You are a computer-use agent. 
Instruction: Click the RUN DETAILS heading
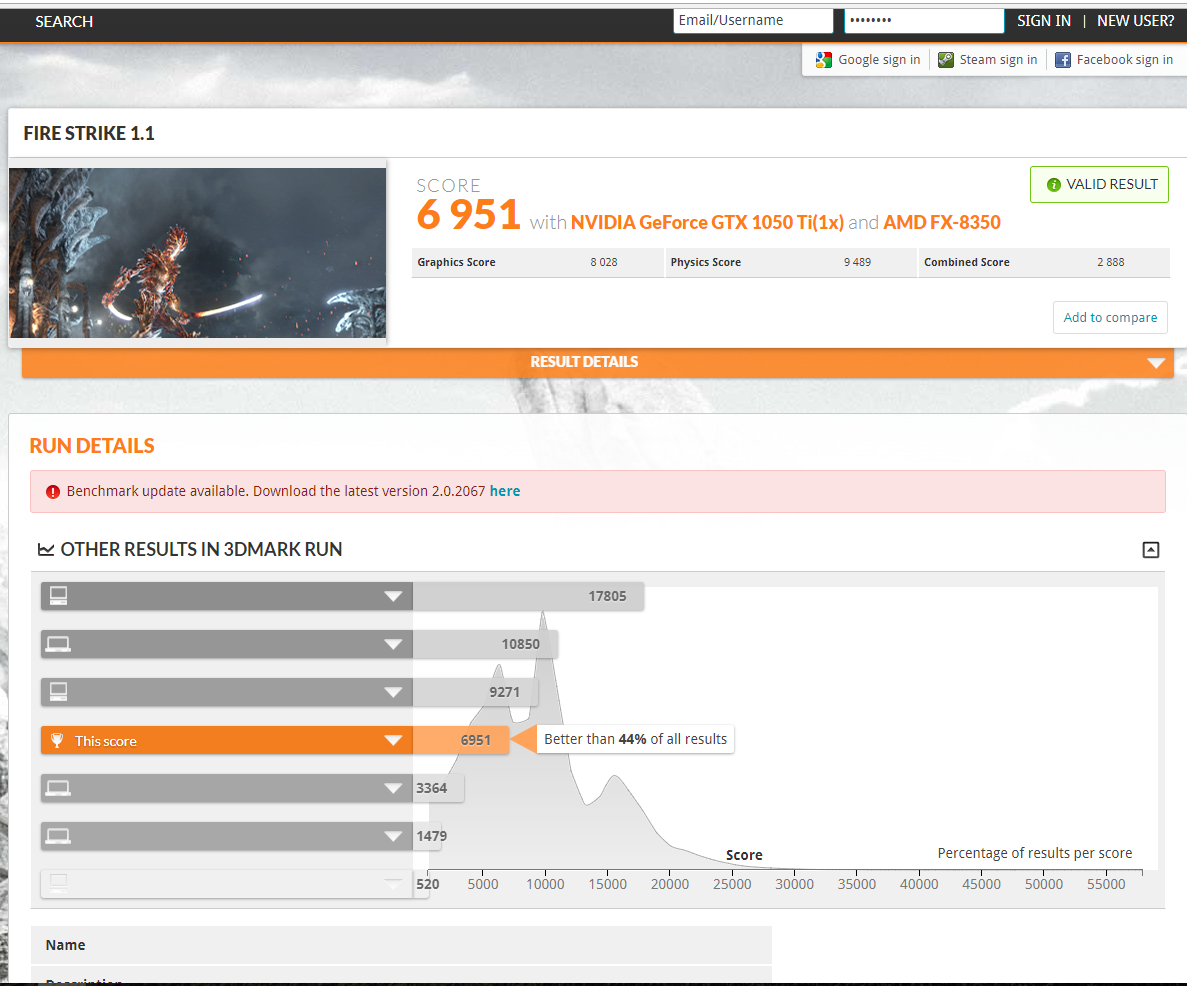[92, 446]
